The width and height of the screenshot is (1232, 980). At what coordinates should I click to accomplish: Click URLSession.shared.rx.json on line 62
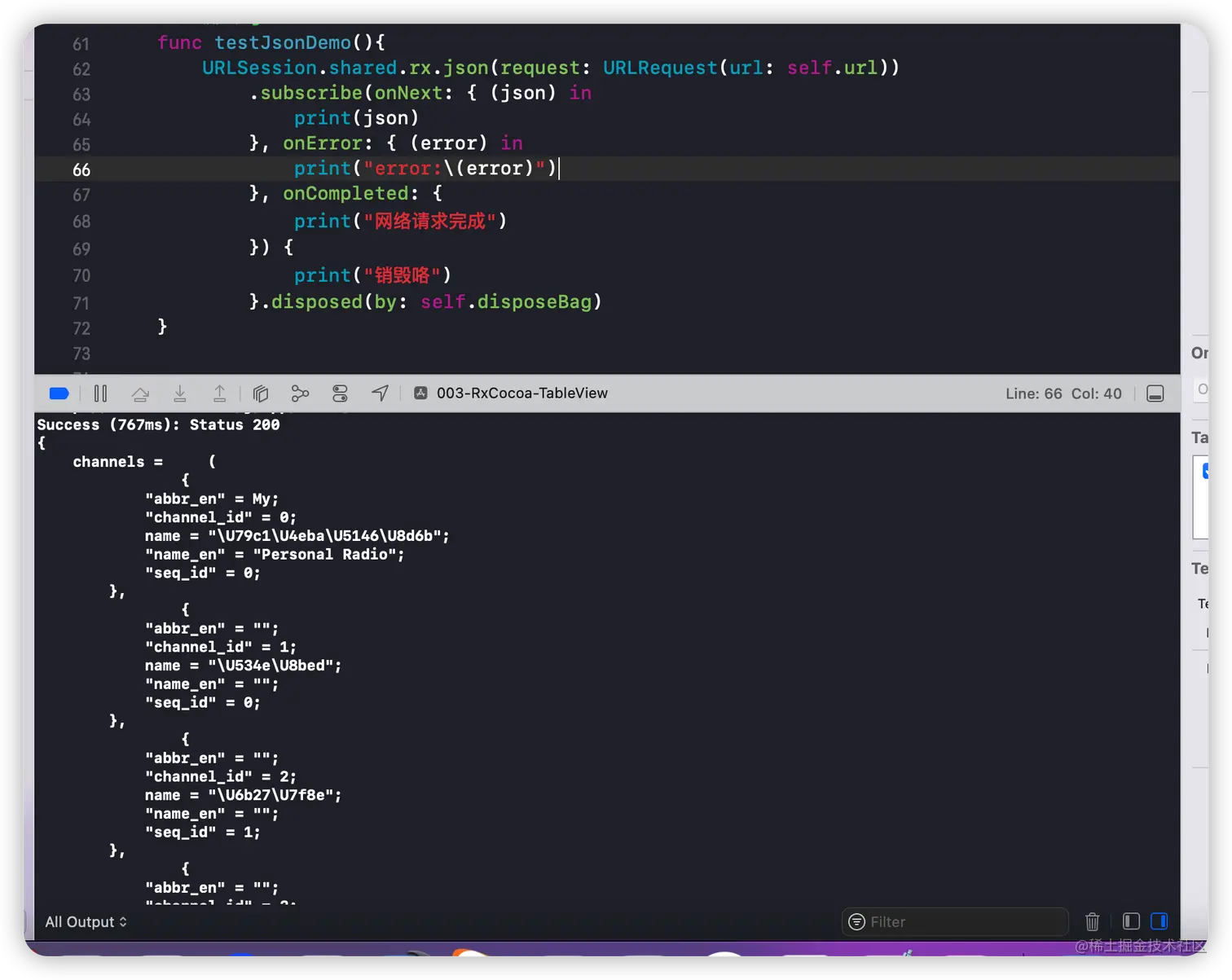345,68
